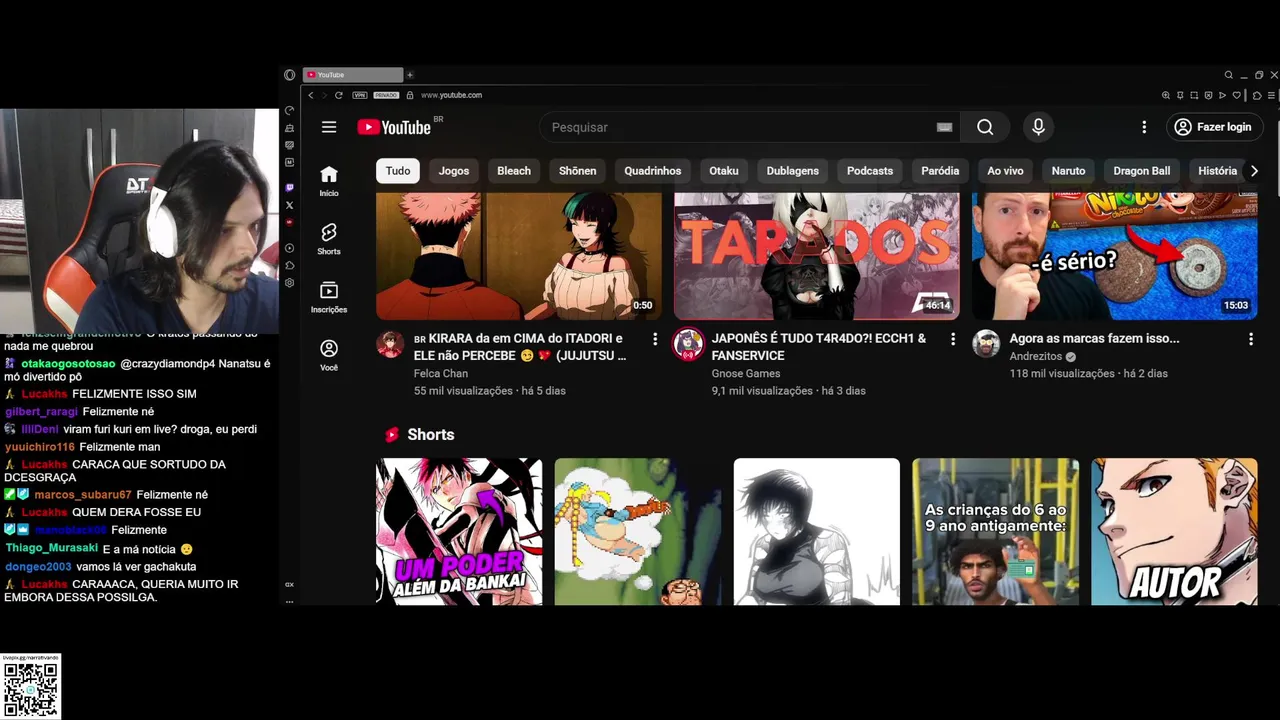This screenshot has width=1280, height=720.
Task: Open Opera sidebar settings gear
Action: [x=290, y=283]
